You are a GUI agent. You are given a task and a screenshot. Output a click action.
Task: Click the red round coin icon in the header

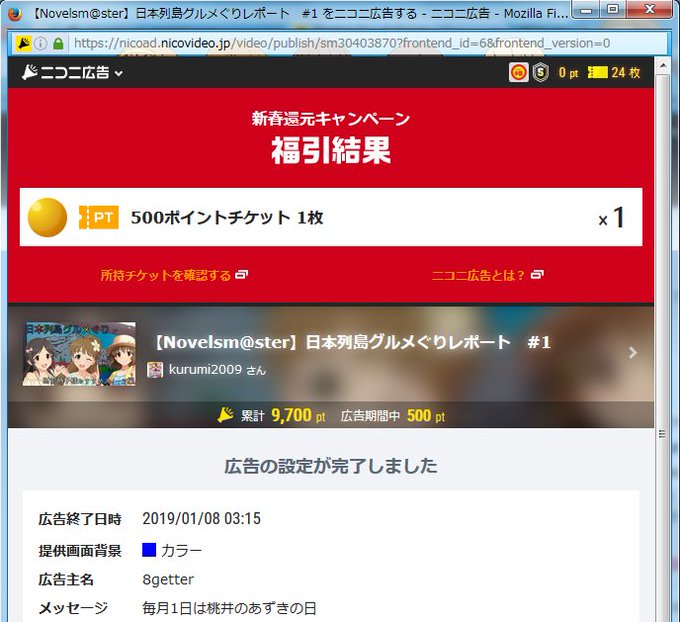tap(519, 72)
